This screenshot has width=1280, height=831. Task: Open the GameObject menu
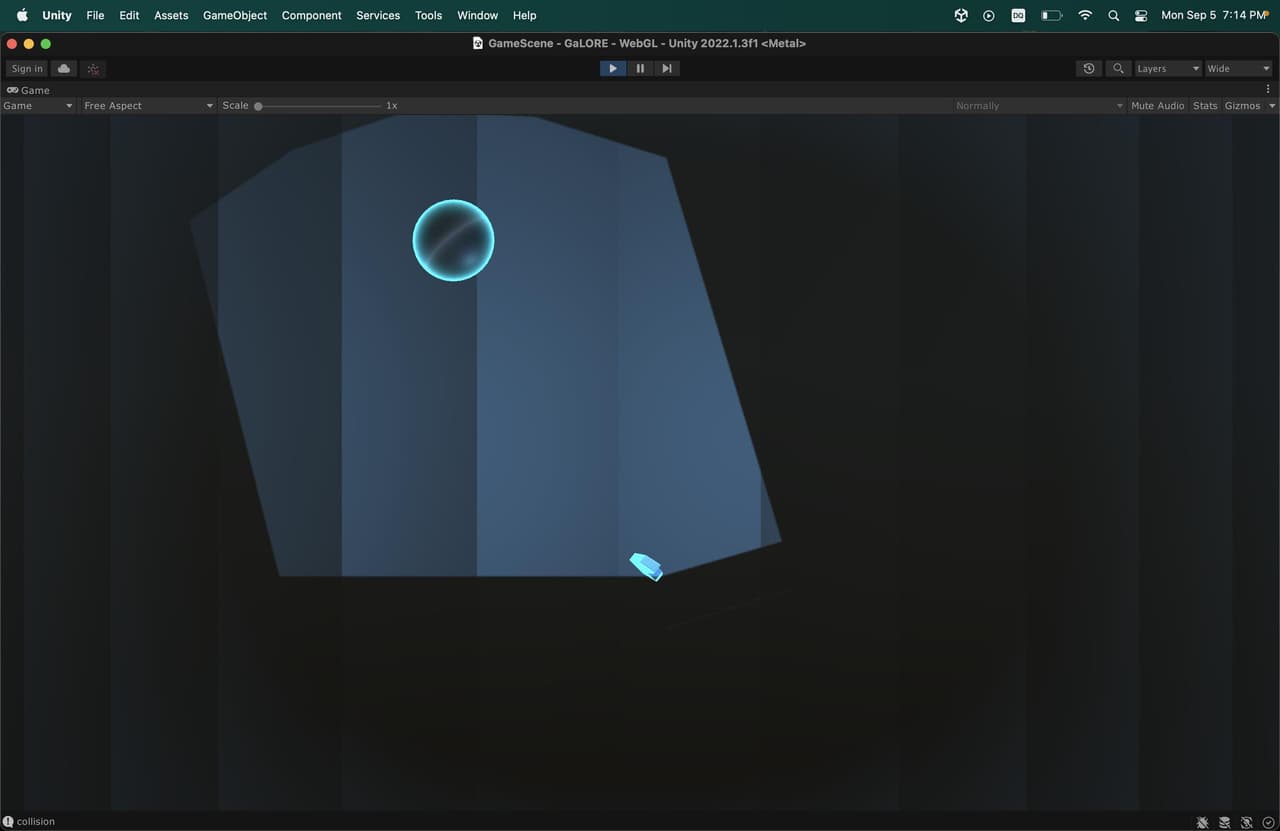tap(235, 15)
